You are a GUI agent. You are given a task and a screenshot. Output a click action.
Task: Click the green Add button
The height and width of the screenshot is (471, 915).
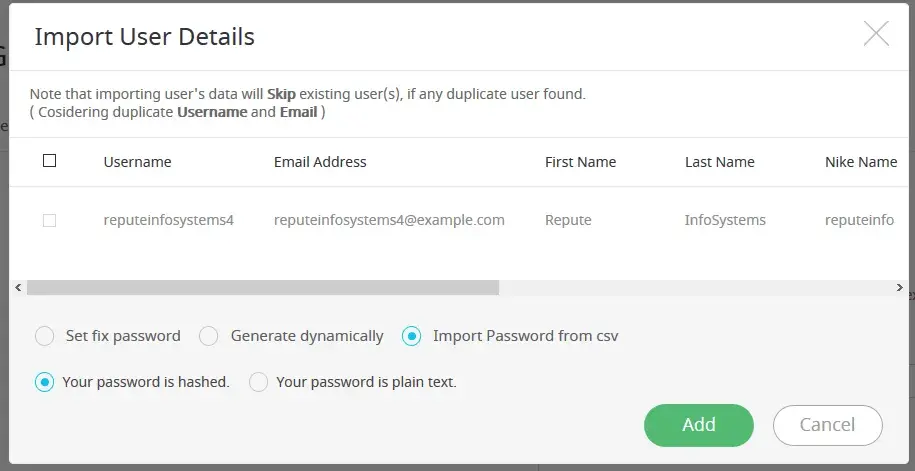coord(698,425)
